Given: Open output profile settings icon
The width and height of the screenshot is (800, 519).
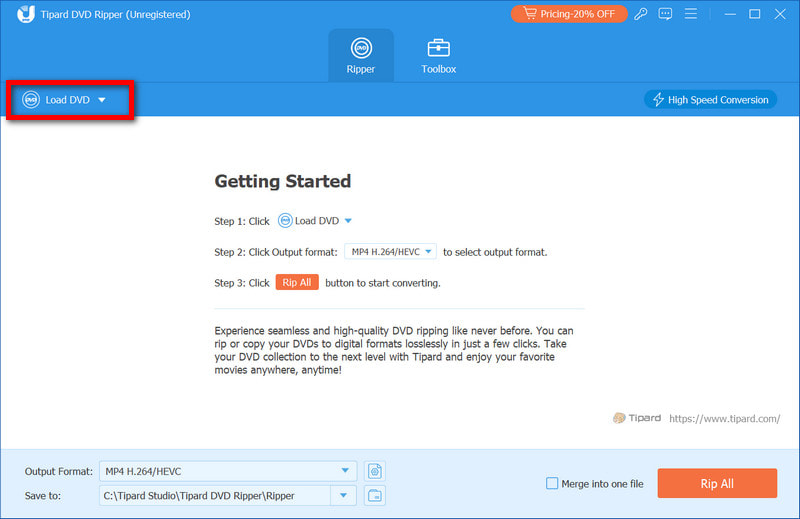Looking at the screenshot, I should (x=374, y=471).
